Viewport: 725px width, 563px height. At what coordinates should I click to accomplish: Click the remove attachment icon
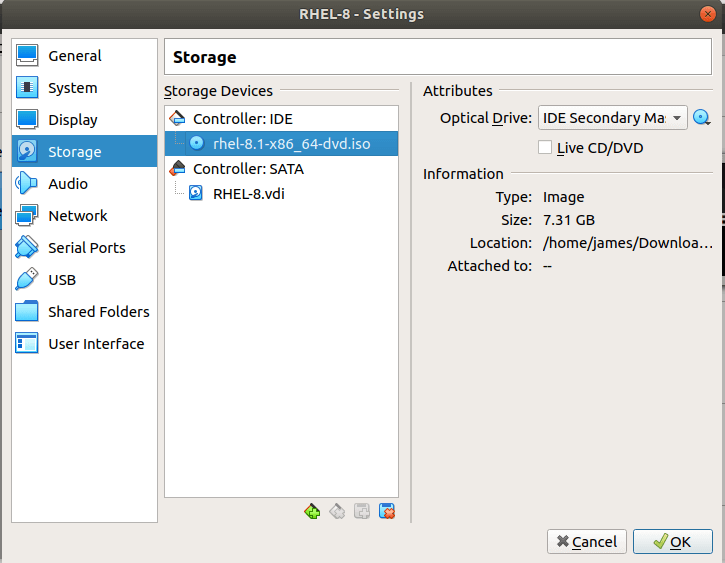(387, 511)
